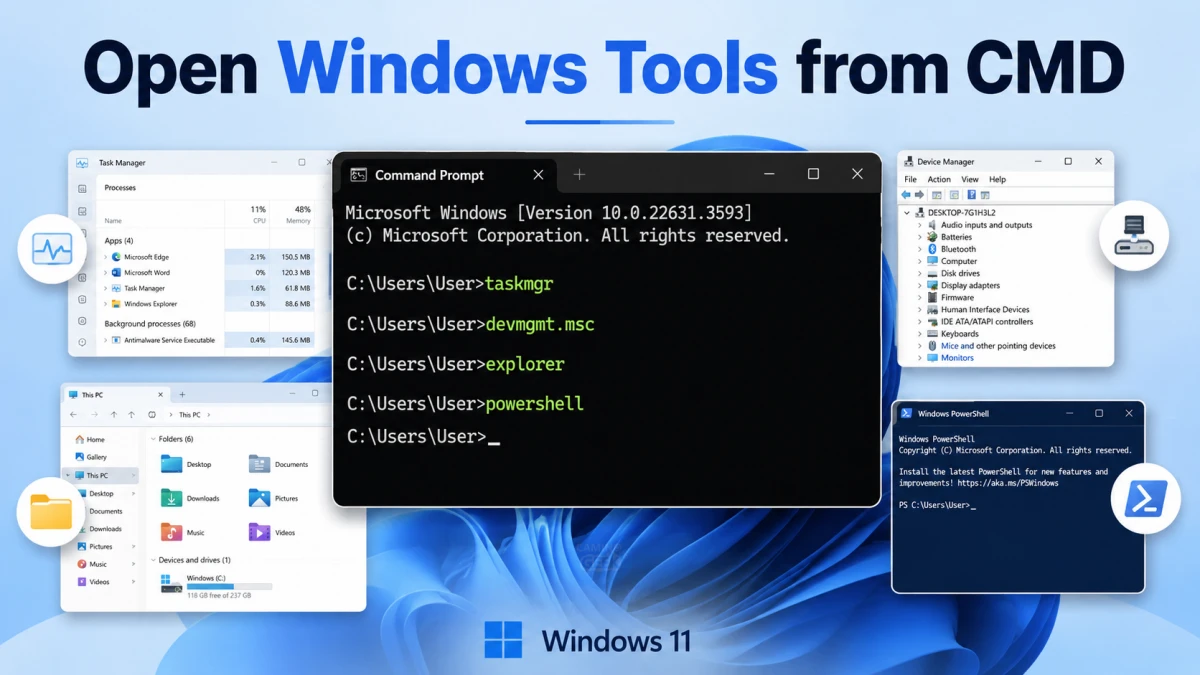Select the This PC tab in File Explorer
This screenshot has width=1200, height=675.
(115, 395)
